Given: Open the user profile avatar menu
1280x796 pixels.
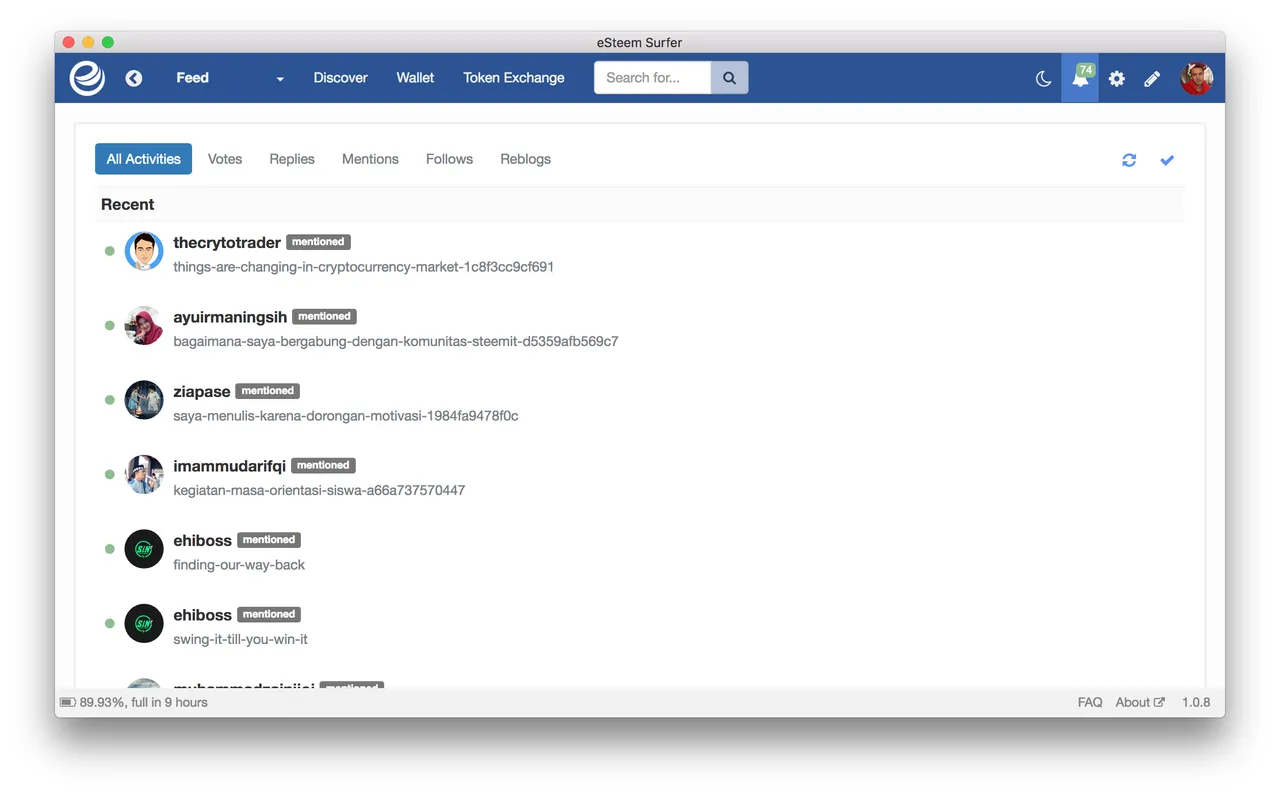Looking at the screenshot, I should [1196, 78].
